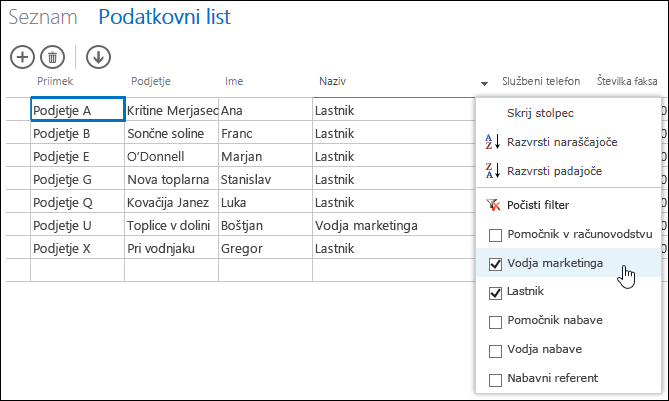Click the Številka faksa column header
This screenshot has width=669, height=401.
pos(627,81)
